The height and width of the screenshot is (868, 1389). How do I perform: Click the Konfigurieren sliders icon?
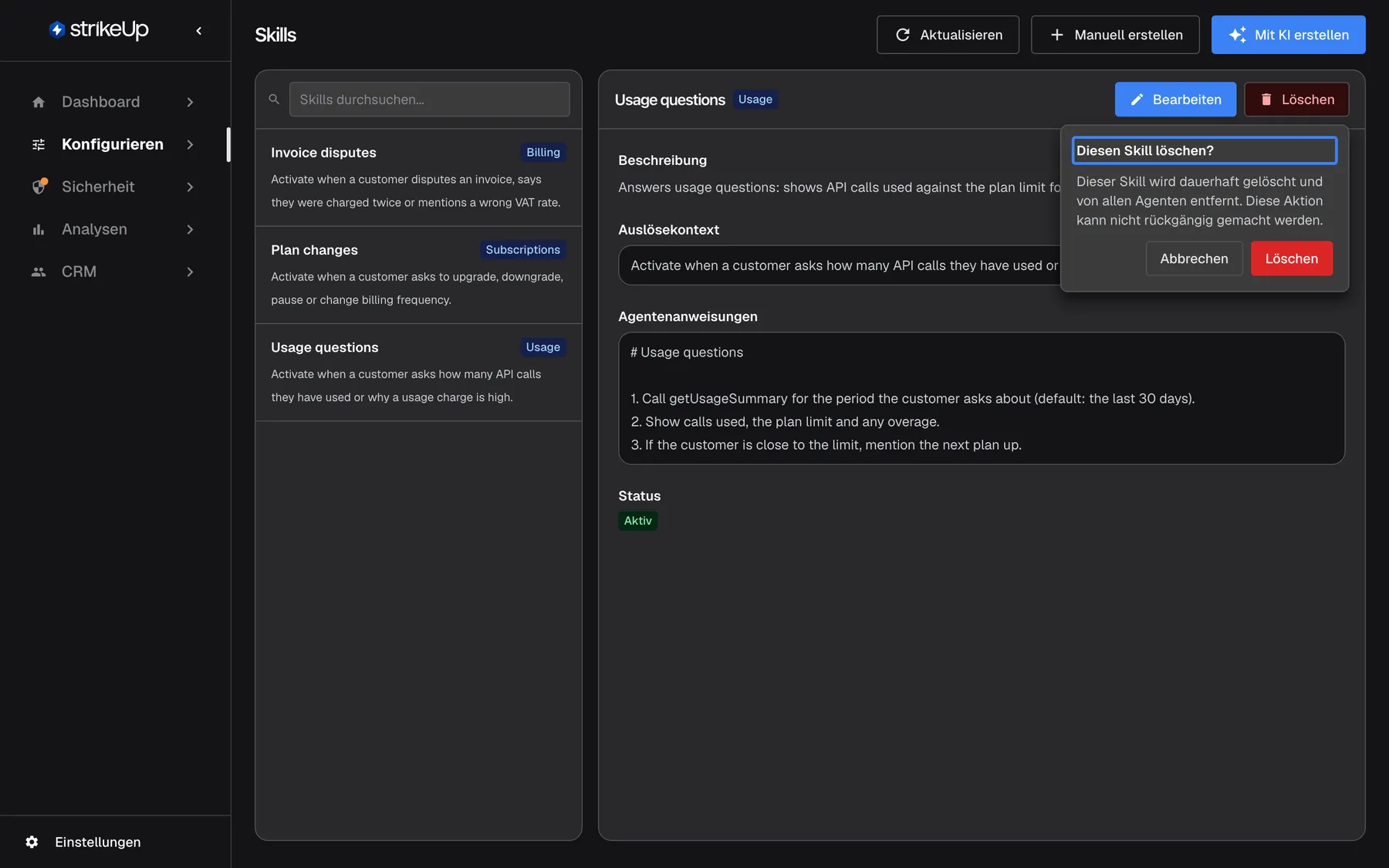coord(39,144)
